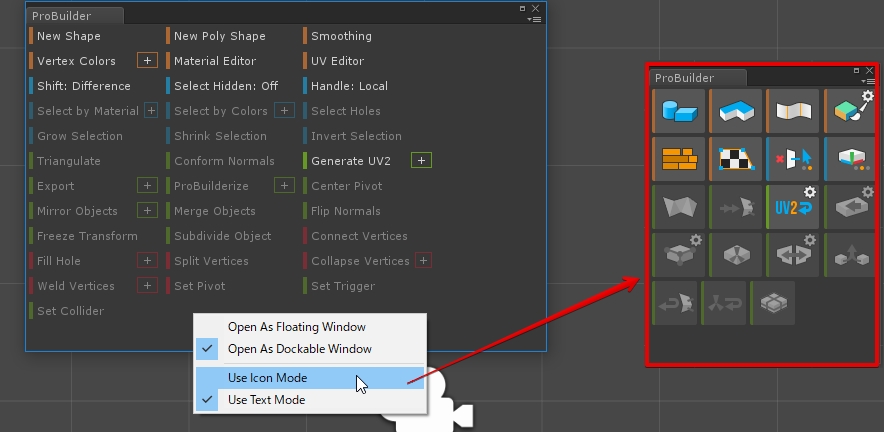The height and width of the screenshot is (432, 884).
Task: Open pane options menu icon of text-mode ProBuilder window
Action: (534, 19)
